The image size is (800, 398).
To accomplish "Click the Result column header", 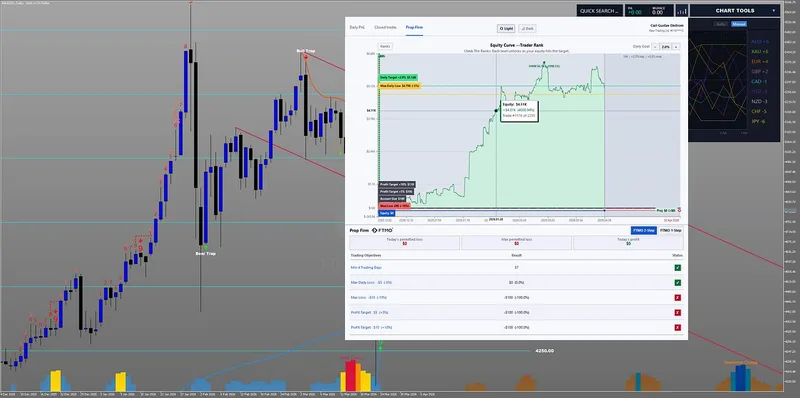I will pos(516,255).
